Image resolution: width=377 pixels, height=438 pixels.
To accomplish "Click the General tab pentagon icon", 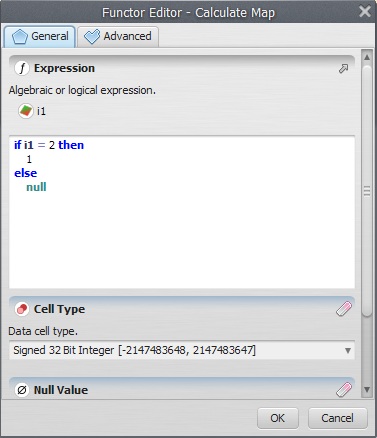I will pos(19,36).
